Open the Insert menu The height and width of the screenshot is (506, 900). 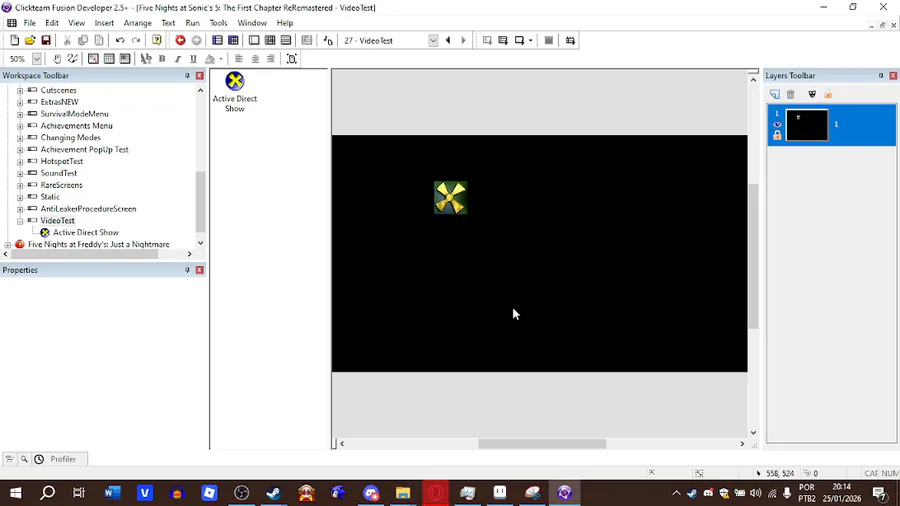pyautogui.click(x=104, y=23)
